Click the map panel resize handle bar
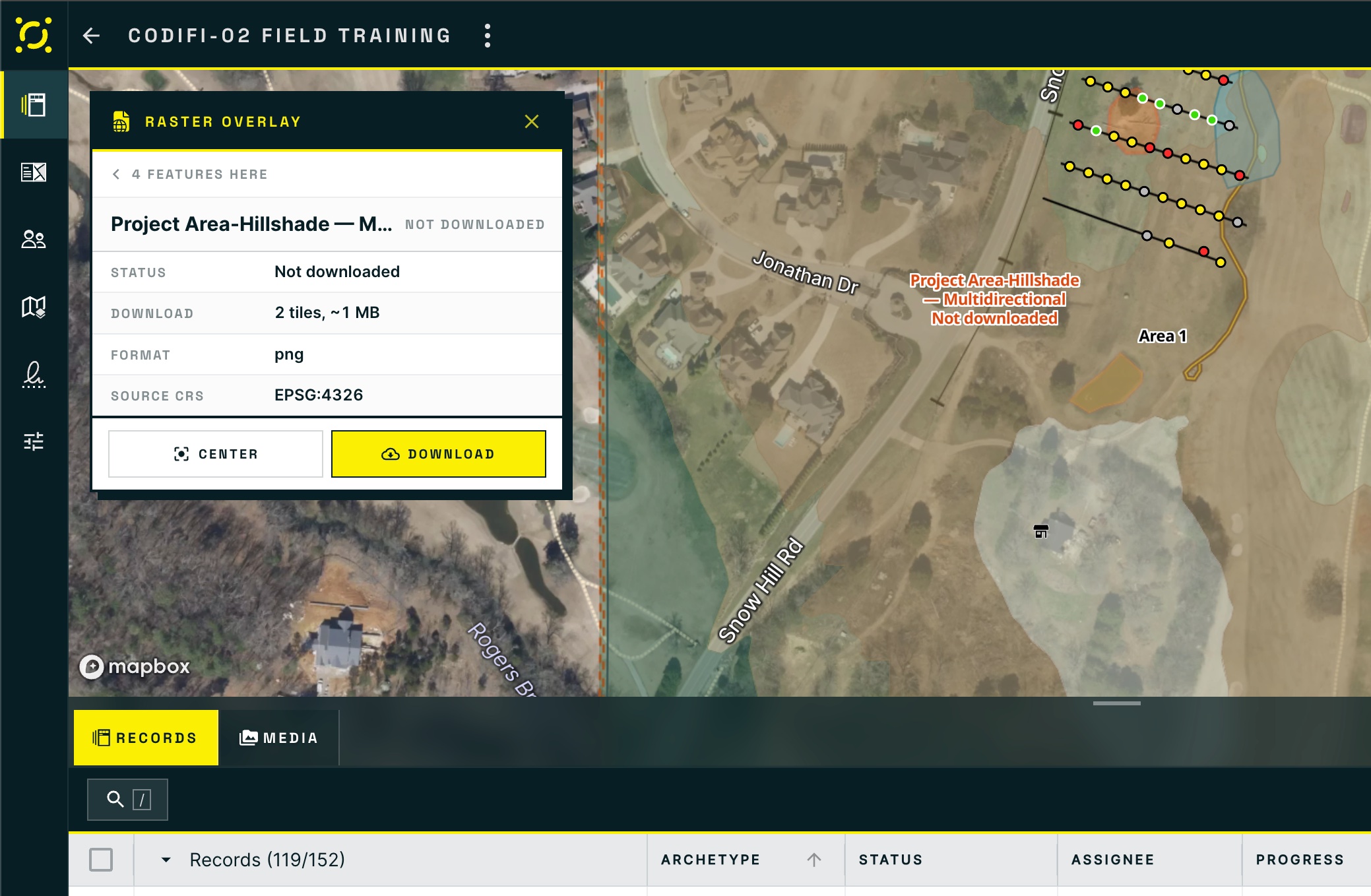1371x896 pixels. (1116, 703)
